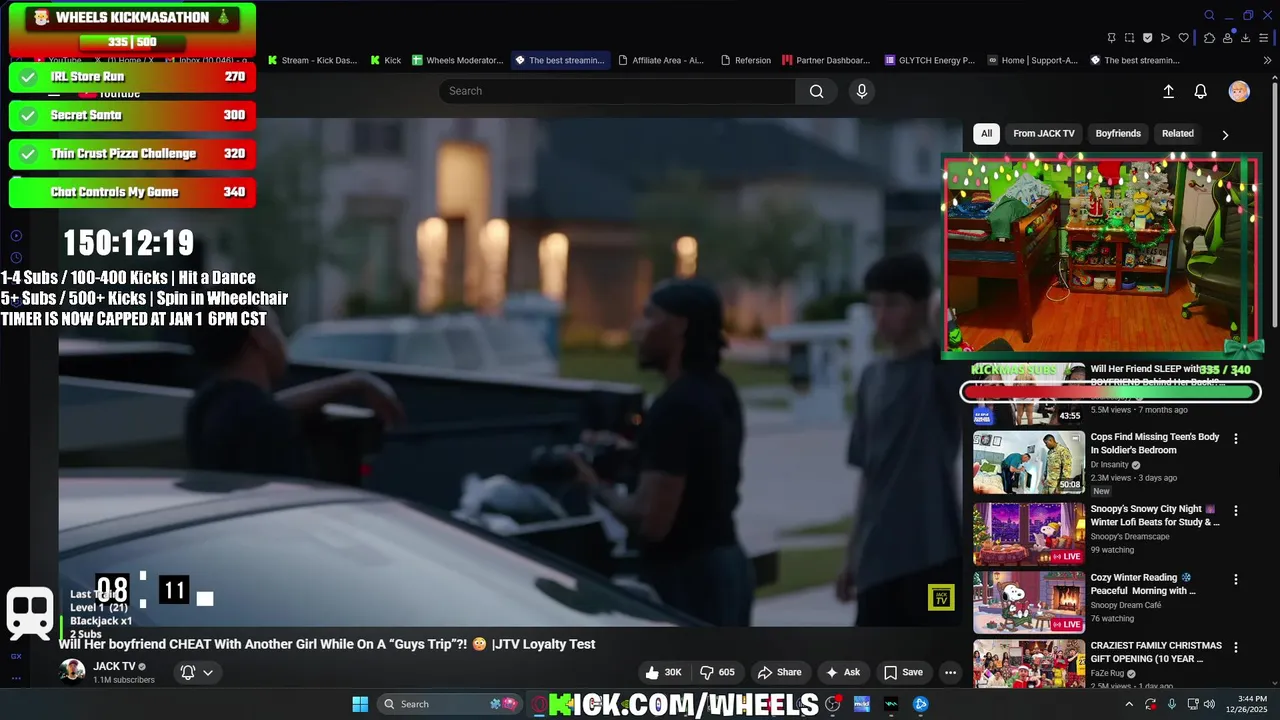Click the Windows taskbar Search box
The height and width of the screenshot is (720, 1280).
452,704
